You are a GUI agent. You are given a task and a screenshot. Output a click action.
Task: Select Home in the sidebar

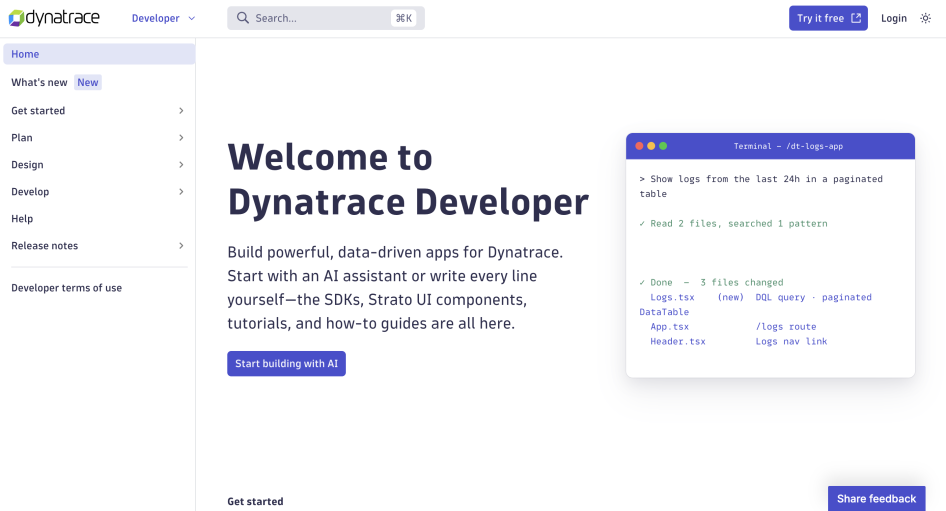[99, 54]
